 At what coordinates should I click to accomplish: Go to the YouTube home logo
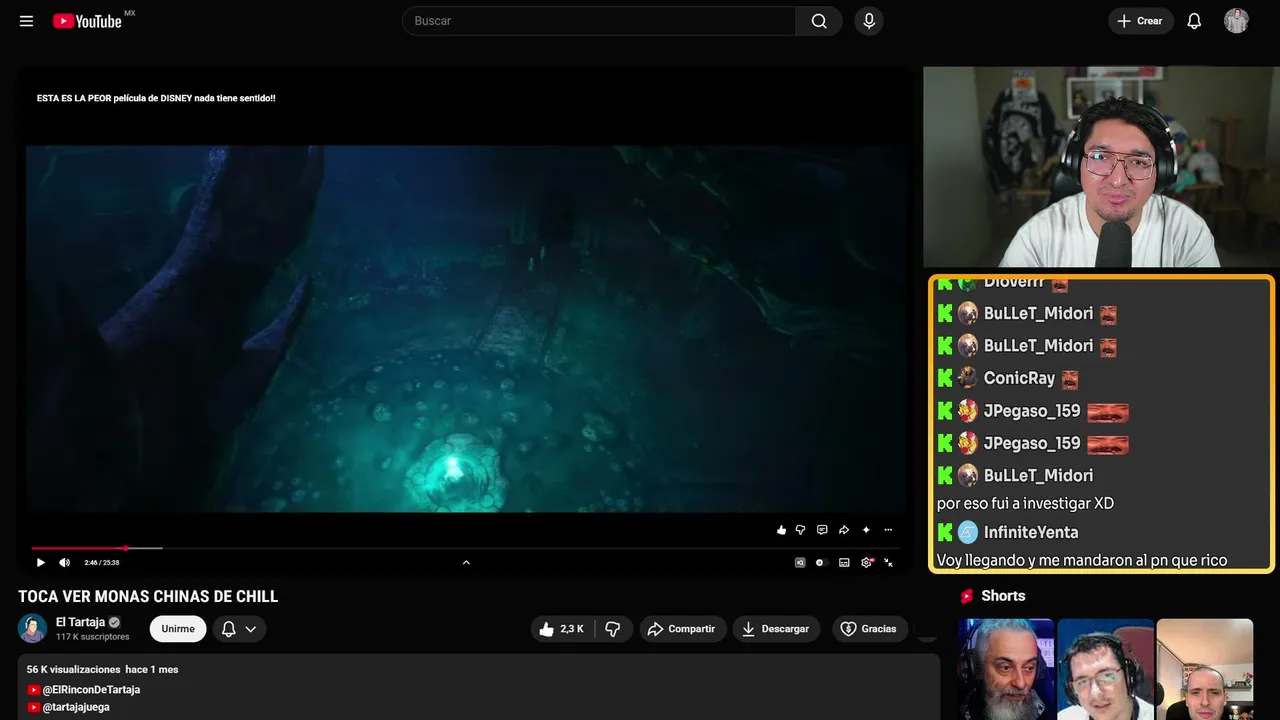[x=88, y=21]
